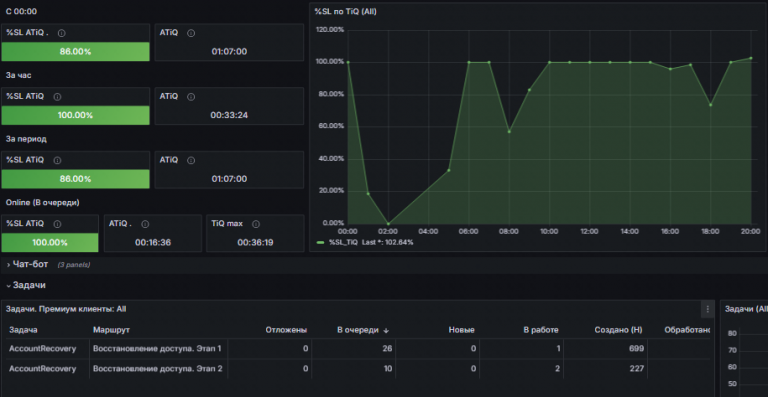768x397 pixels.
Task: Open the %SL по TiQ (All) panel title
Action: [345, 11]
